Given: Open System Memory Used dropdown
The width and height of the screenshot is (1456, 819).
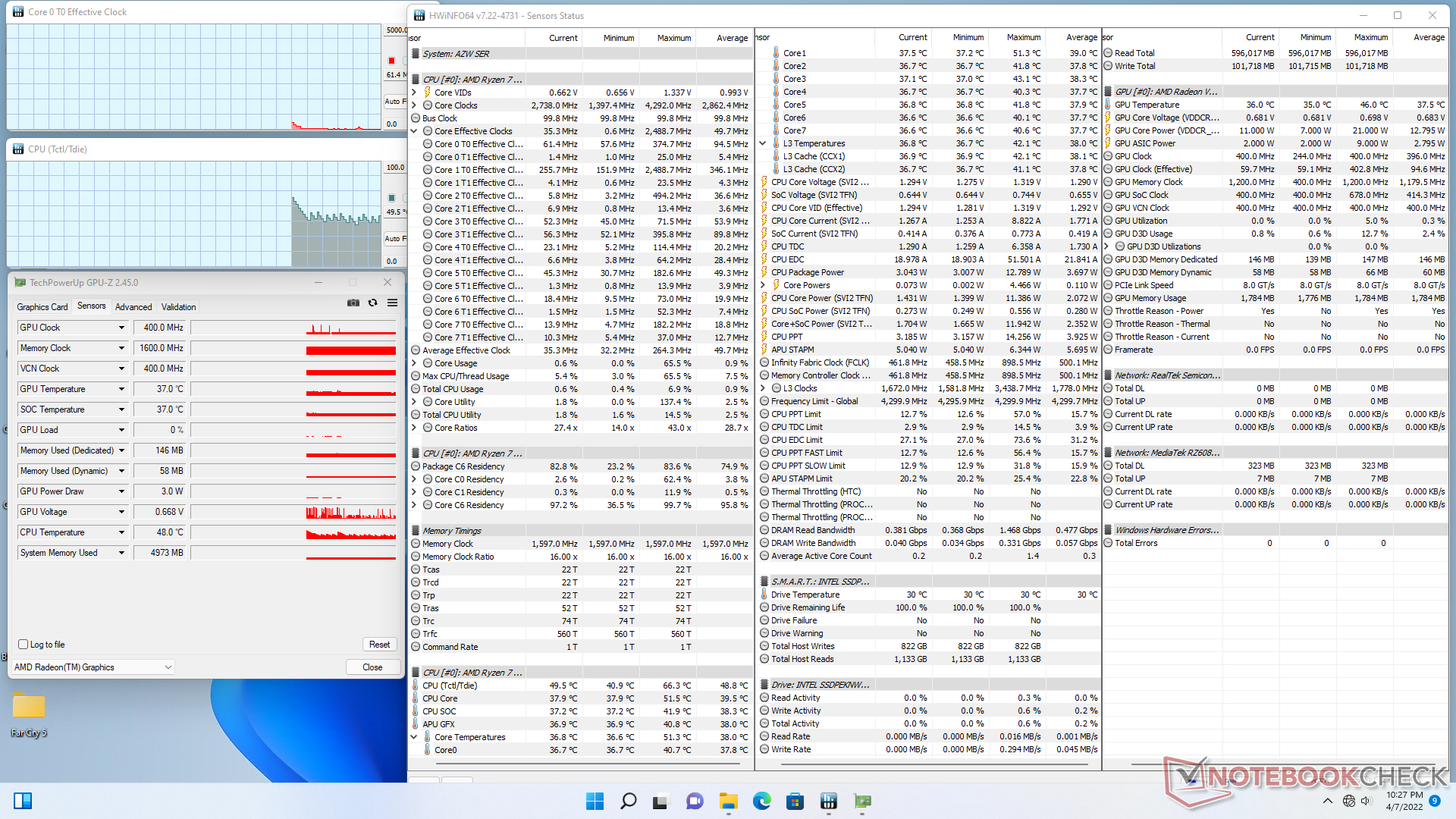Looking at the screenshot, I should point(121,553).
